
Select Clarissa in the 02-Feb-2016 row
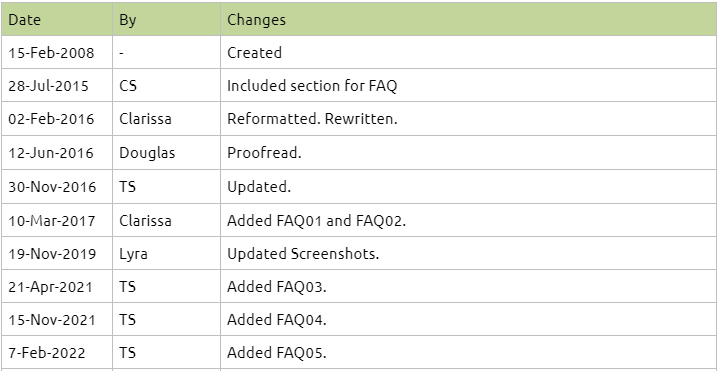(166, 119)
